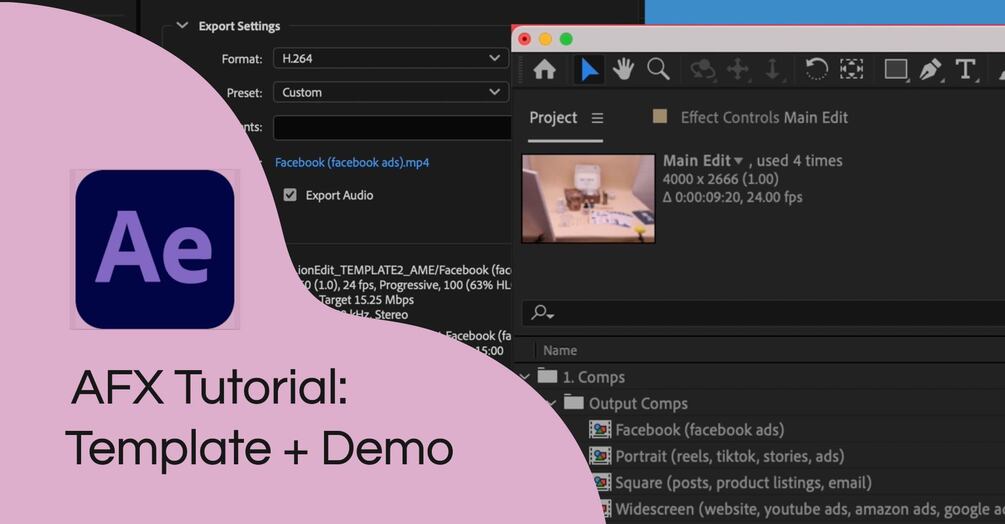The width and height of the screenshot is (1005, 524).
Task: Click the 1. Comps folder icon
Action: click(x=547, y=376)
